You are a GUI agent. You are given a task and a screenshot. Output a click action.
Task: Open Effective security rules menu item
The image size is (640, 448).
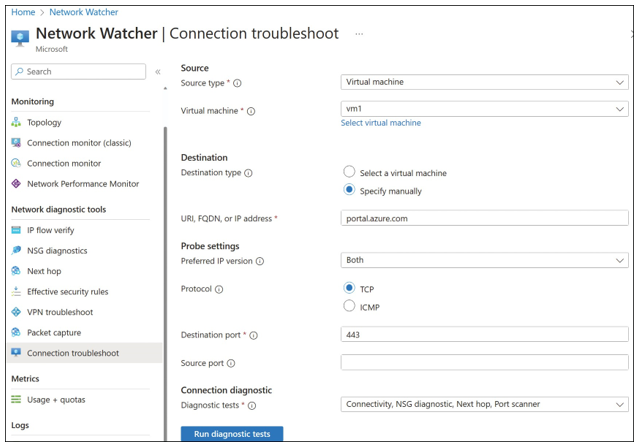pyautogui.click(x=68, y=292)
